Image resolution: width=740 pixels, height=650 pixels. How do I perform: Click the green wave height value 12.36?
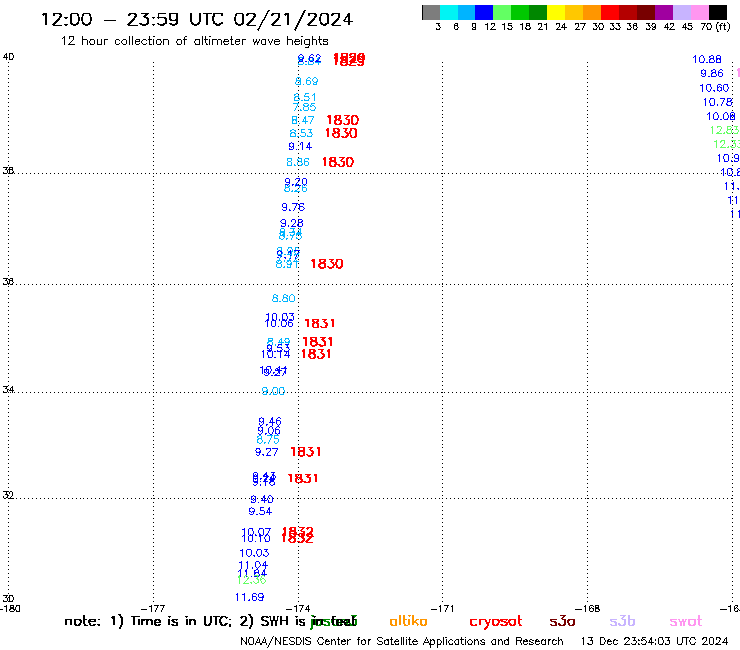(252, 580)
